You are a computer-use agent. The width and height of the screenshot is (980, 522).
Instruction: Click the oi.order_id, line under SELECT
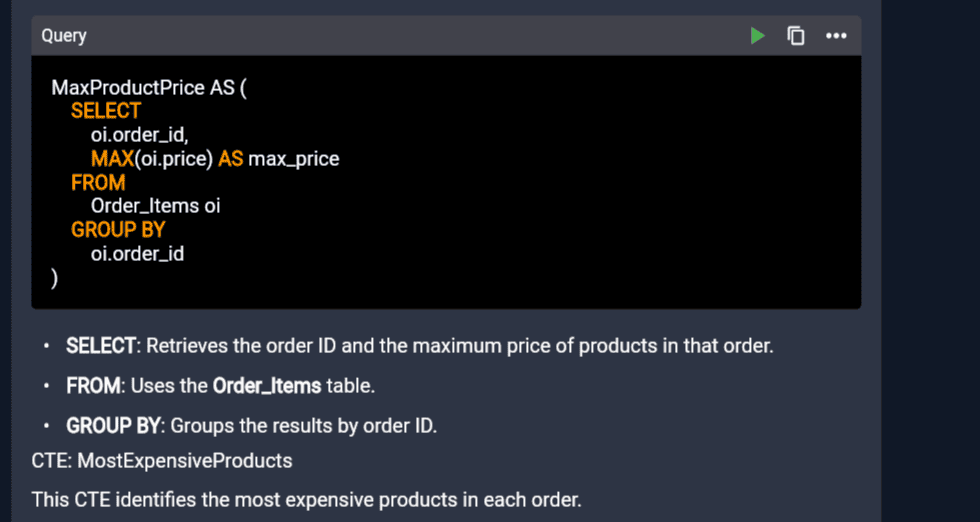[x=139, y=135]
